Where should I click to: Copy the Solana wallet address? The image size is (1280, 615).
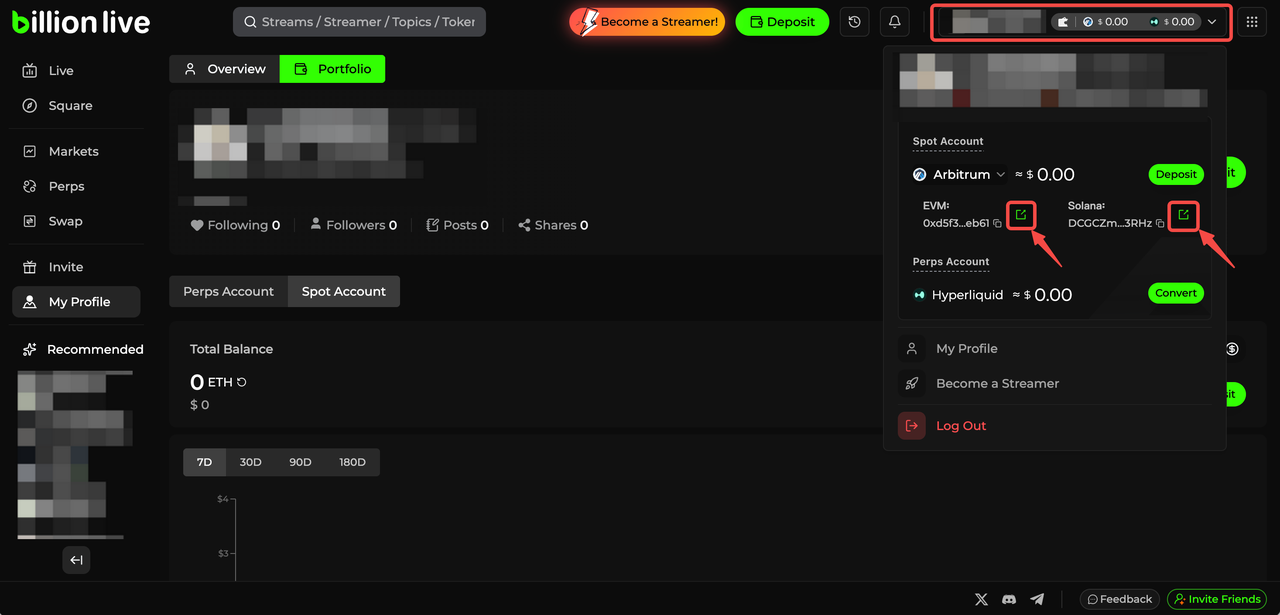[1160, 224]
